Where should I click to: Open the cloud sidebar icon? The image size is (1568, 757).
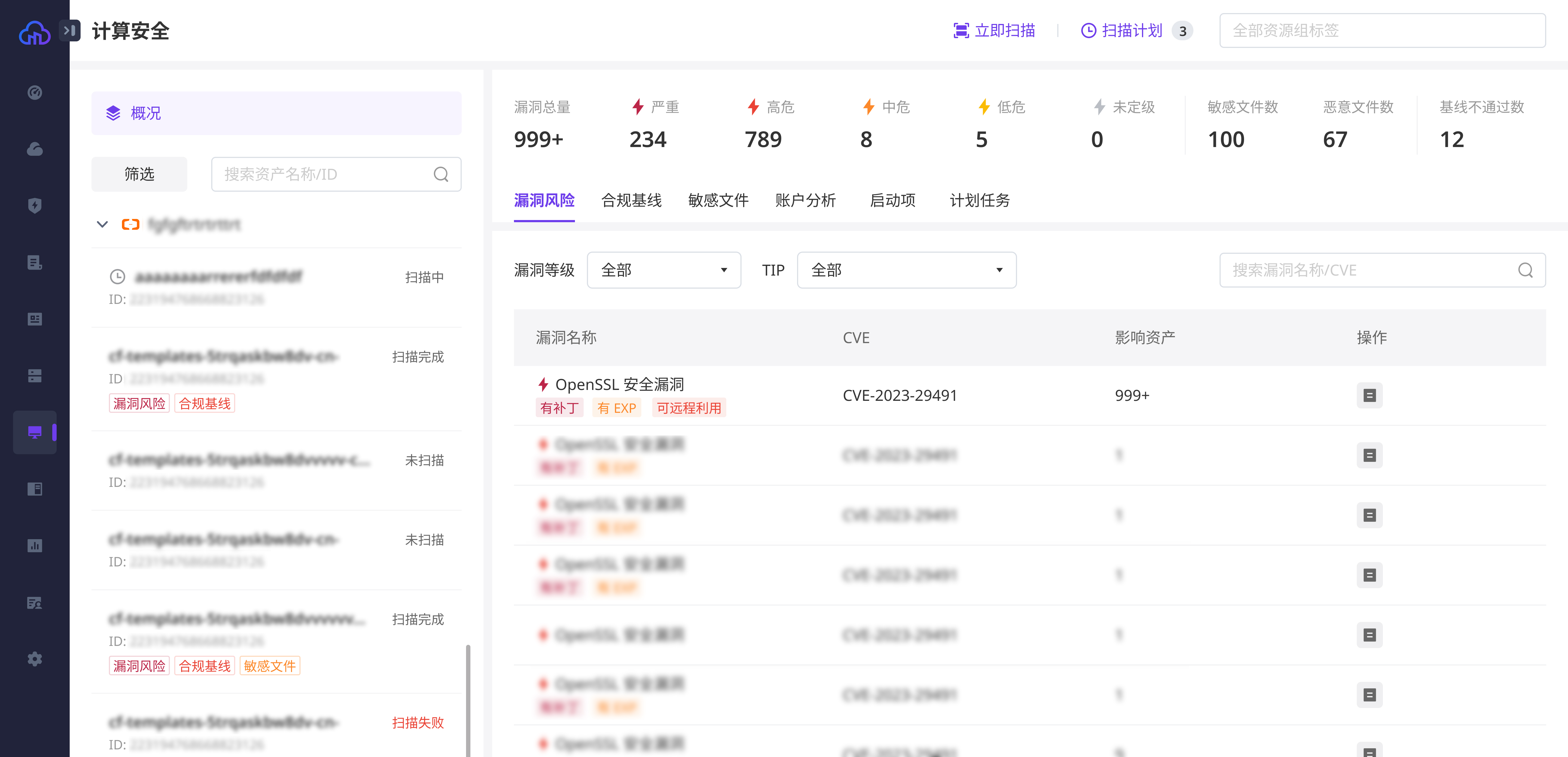tap(35, 149)
